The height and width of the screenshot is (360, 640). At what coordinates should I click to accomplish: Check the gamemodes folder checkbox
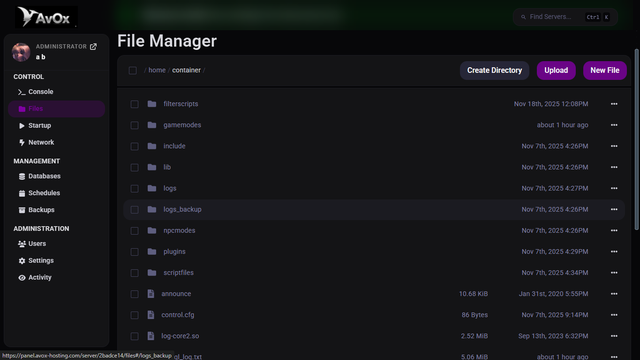tap(134, 125)
